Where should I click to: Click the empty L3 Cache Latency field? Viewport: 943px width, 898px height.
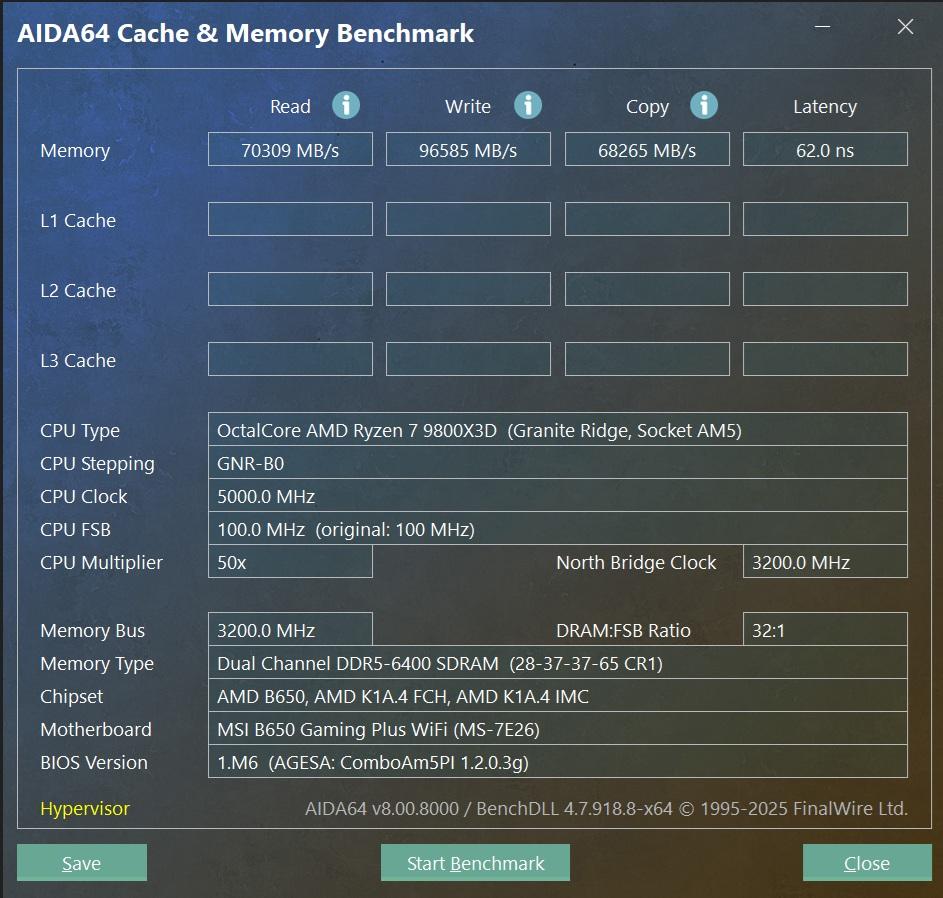tap(825, 359)
